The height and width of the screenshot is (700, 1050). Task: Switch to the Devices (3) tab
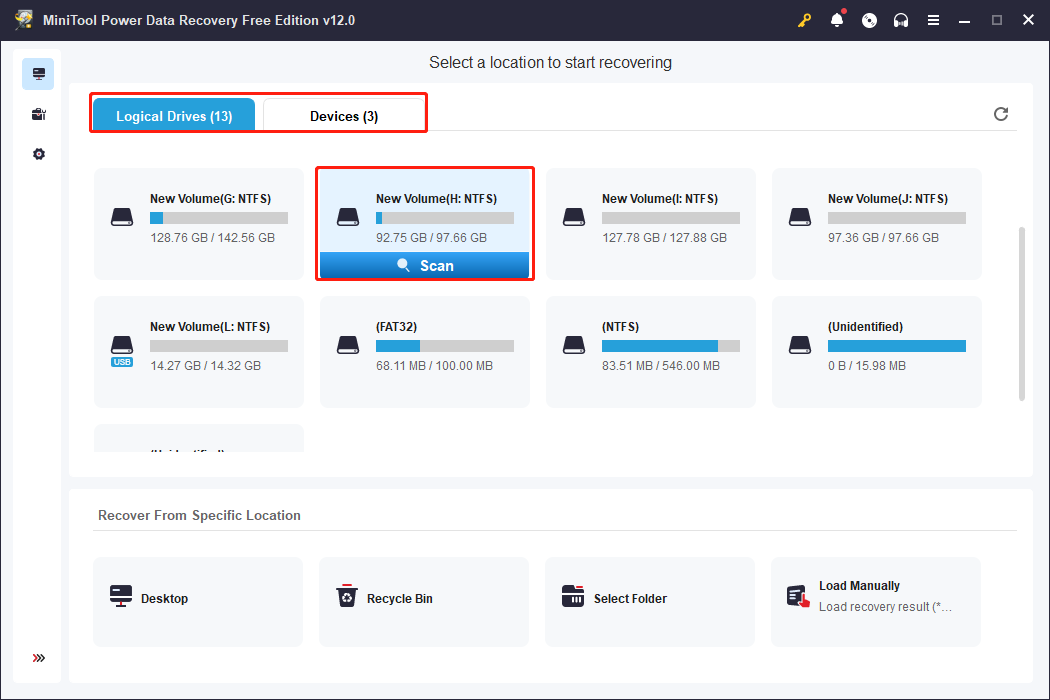point(344,115)
